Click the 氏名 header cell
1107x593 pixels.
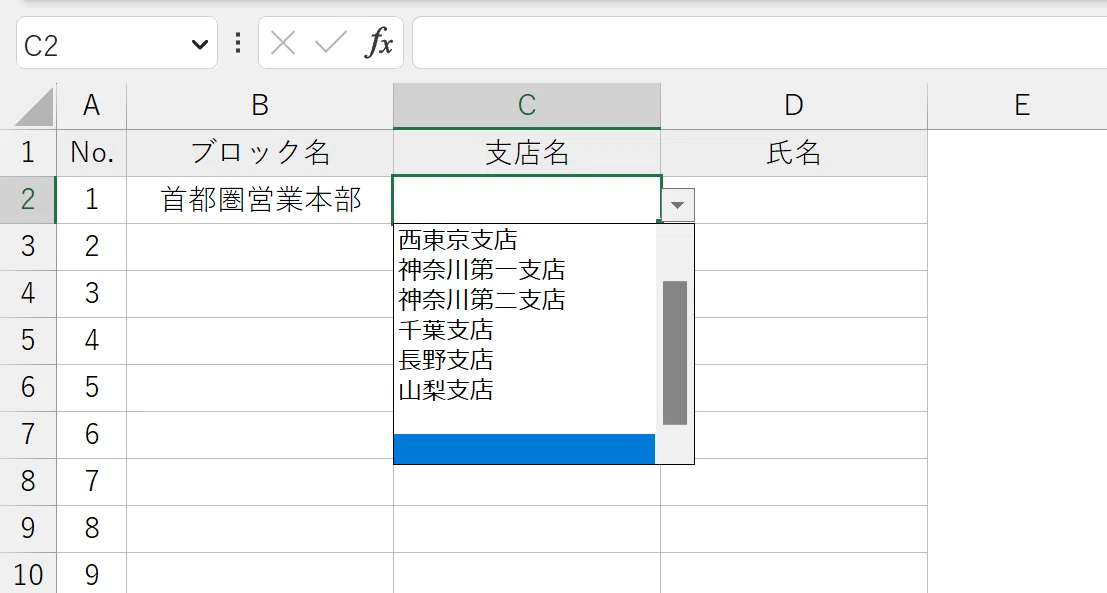click(x=794, y=152)
